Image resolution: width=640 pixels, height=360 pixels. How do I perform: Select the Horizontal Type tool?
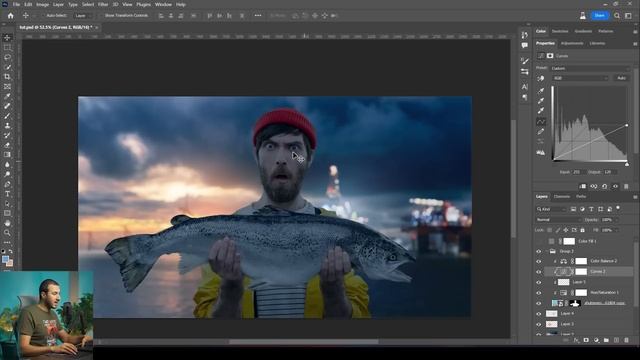7,194
